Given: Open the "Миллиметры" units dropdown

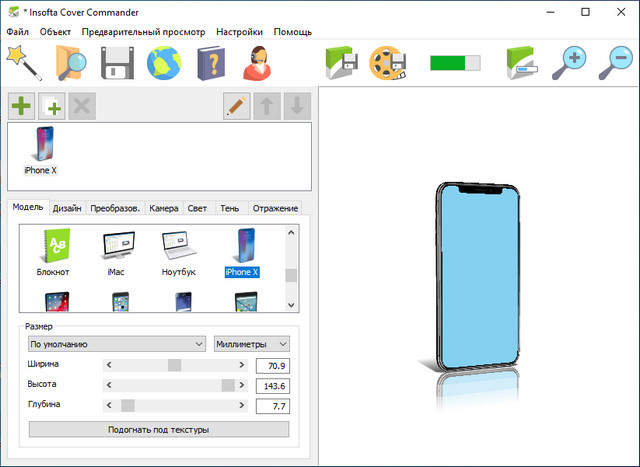Looking at the screenshot, I should [252, 344].
